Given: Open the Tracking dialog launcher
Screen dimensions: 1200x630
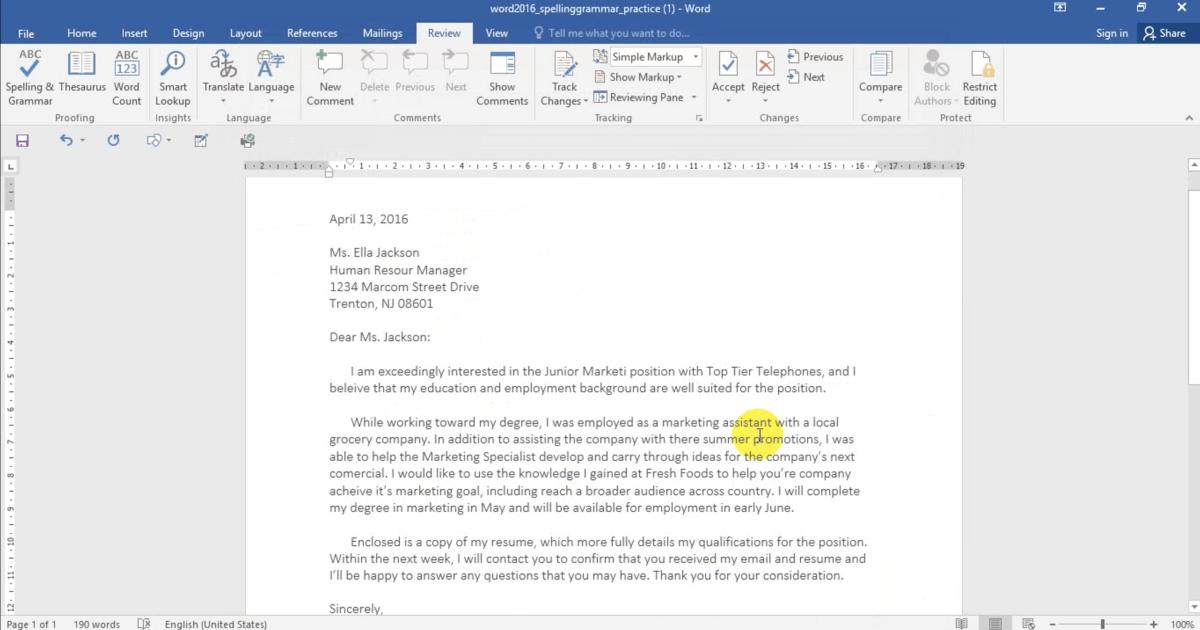Looking at the screenshot, I should point(699,118).
